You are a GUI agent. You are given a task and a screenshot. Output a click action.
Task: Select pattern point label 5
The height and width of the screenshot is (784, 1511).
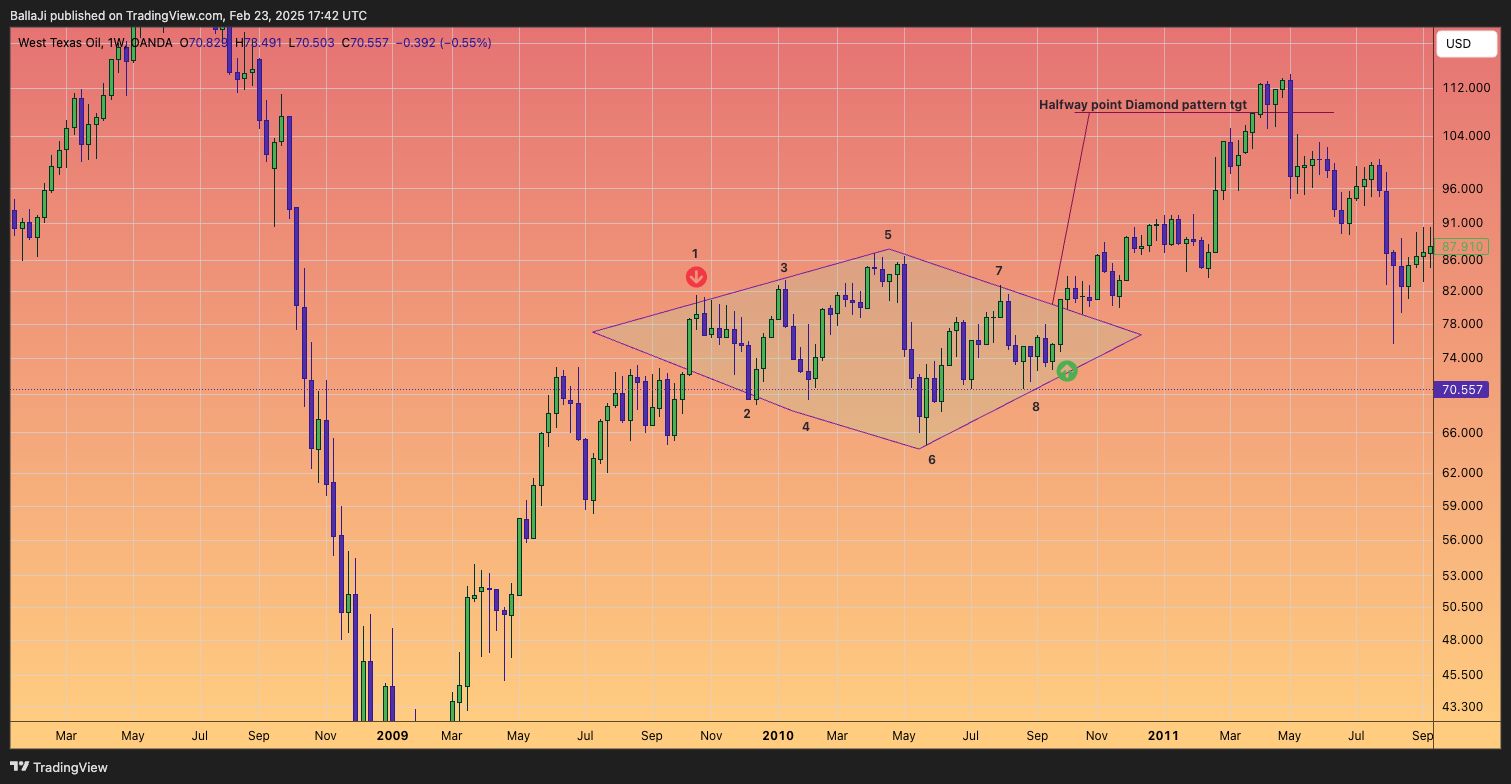[x=888, y=235]
